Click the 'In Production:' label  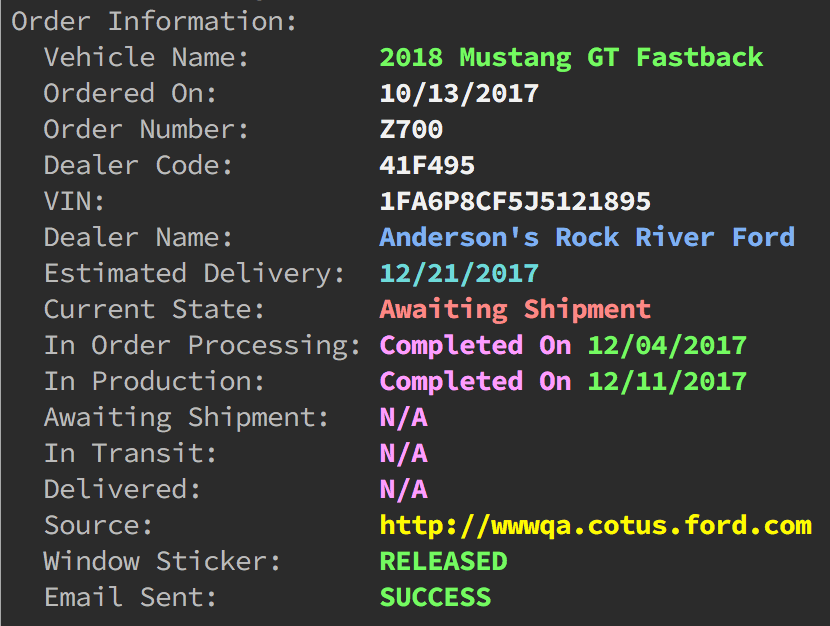click(x=154, y=381)
